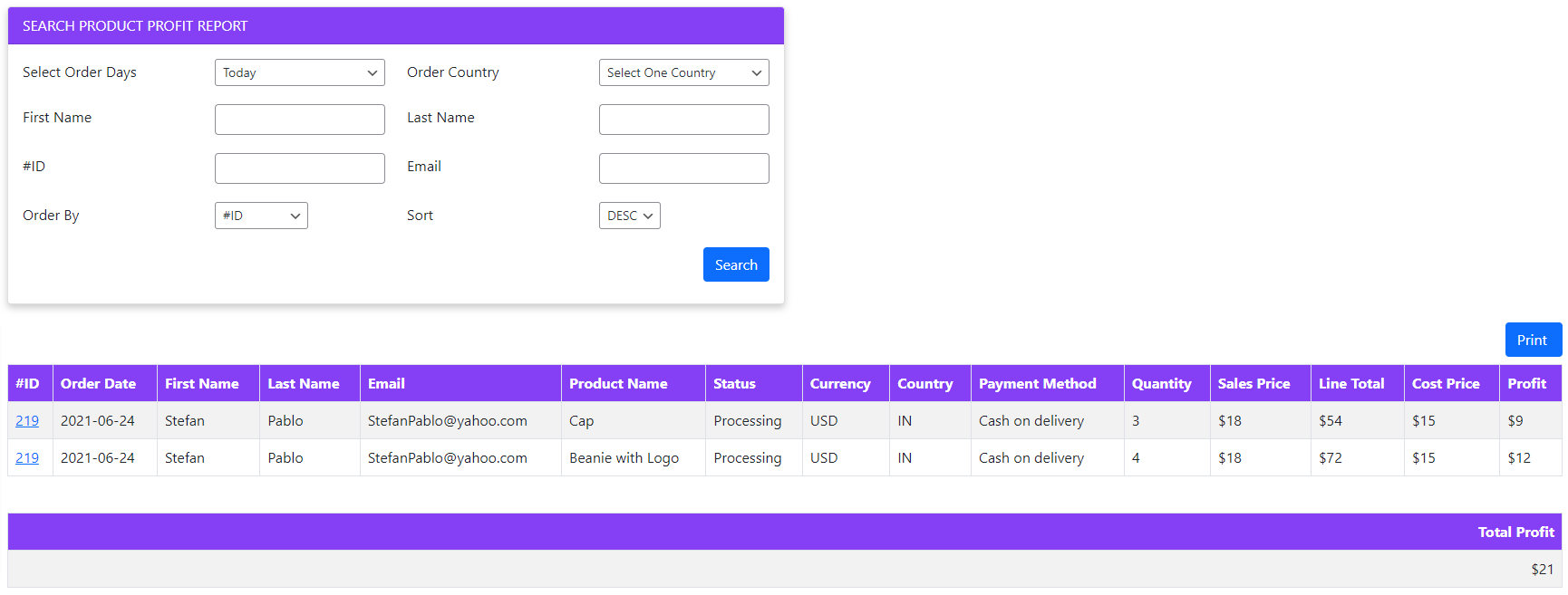
Task: Click the Profit column header
Action: (x=1526, y=384)
